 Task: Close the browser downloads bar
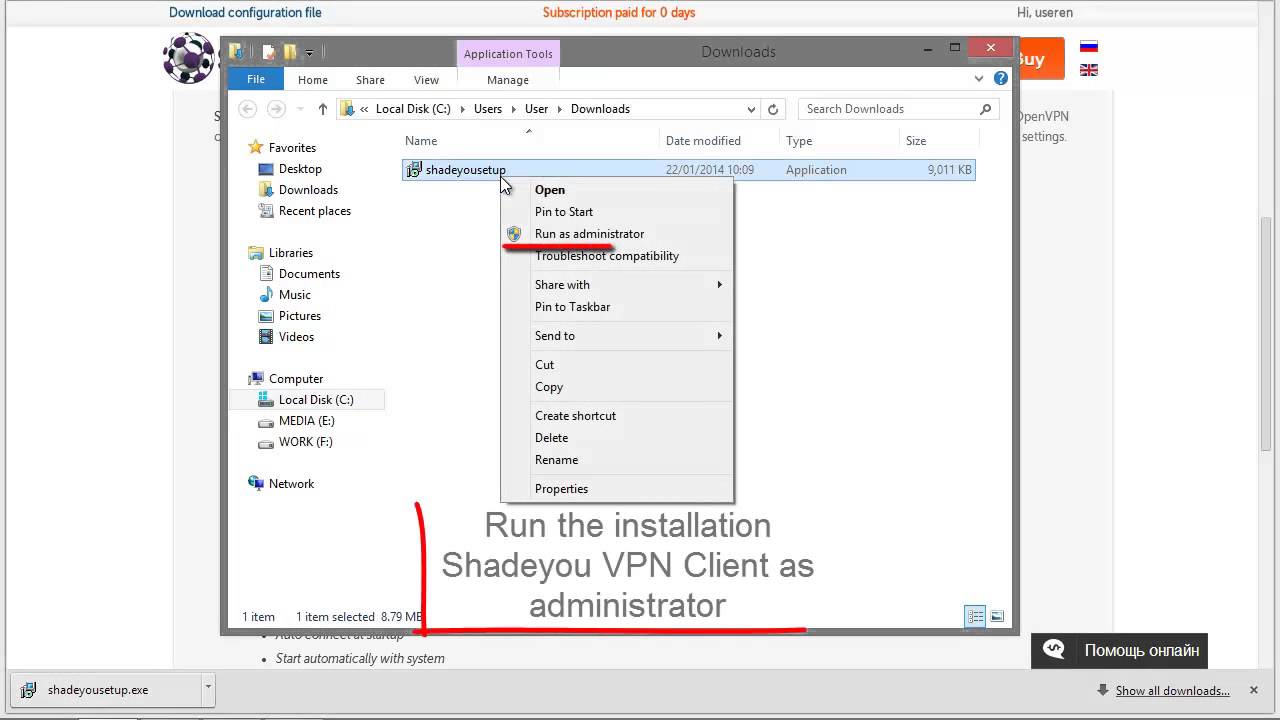coord(1253,690)
